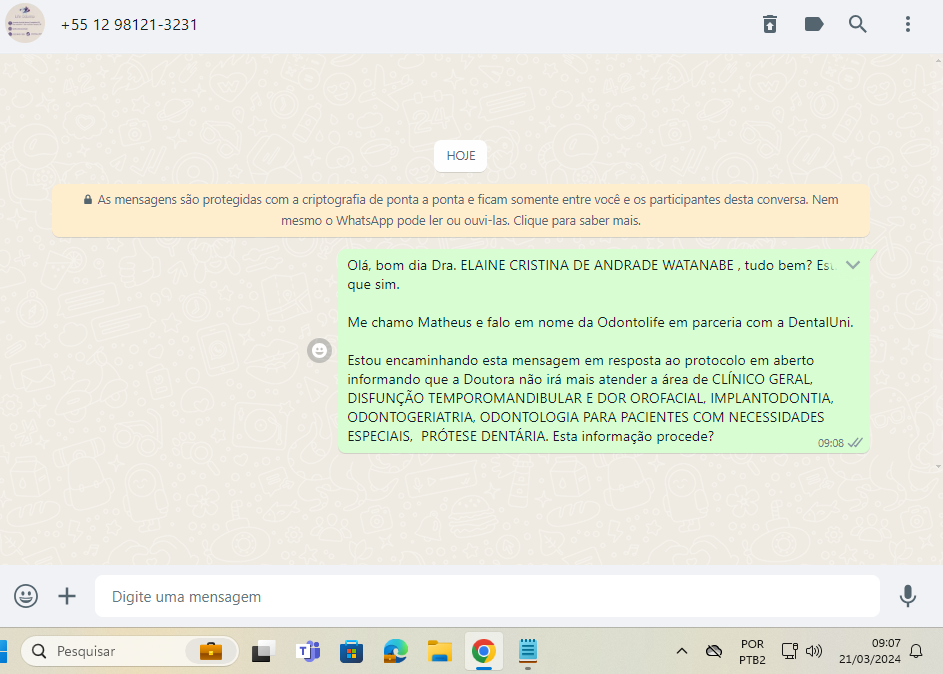Search within this conversation
The height and width of the screenshot is (674, 943).
pos(858,24)
